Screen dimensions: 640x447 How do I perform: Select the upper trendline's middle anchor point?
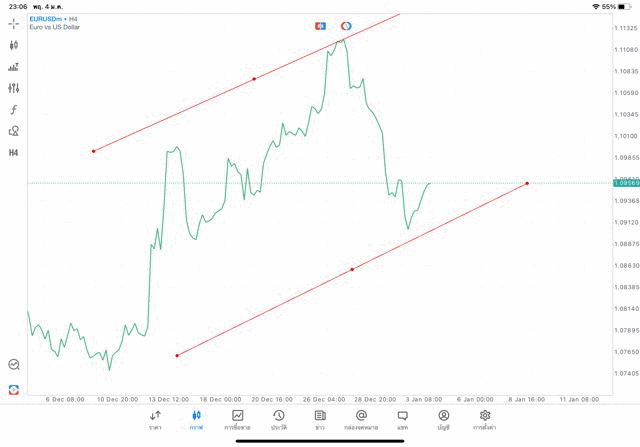pyautogui.click(x=254, y=79)
